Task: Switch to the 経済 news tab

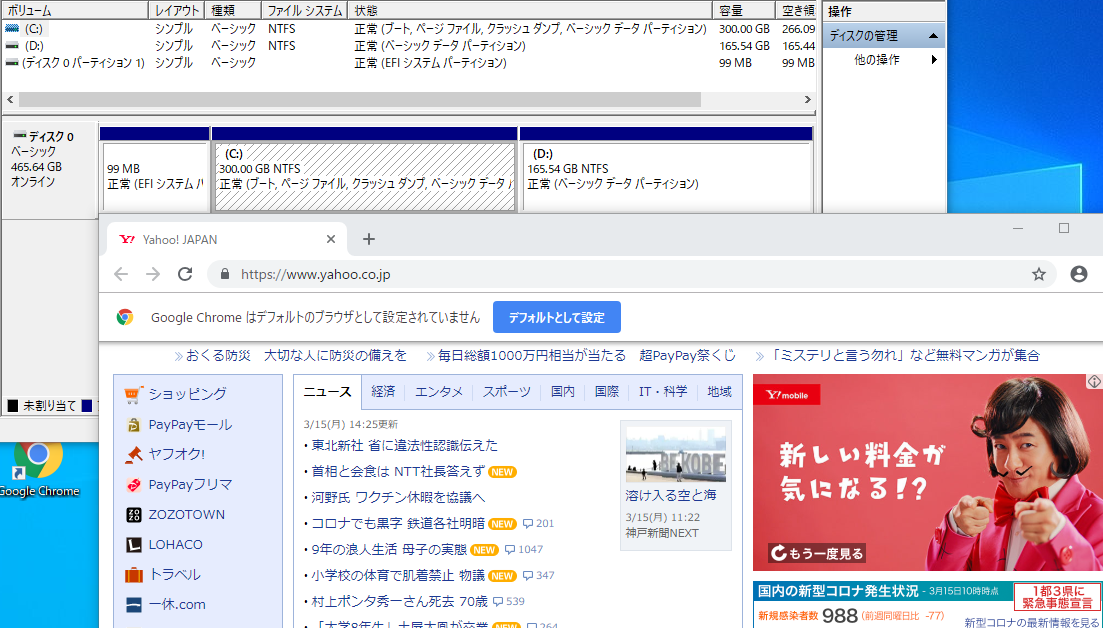Action: pyautogui.click(x=383, y=392)
